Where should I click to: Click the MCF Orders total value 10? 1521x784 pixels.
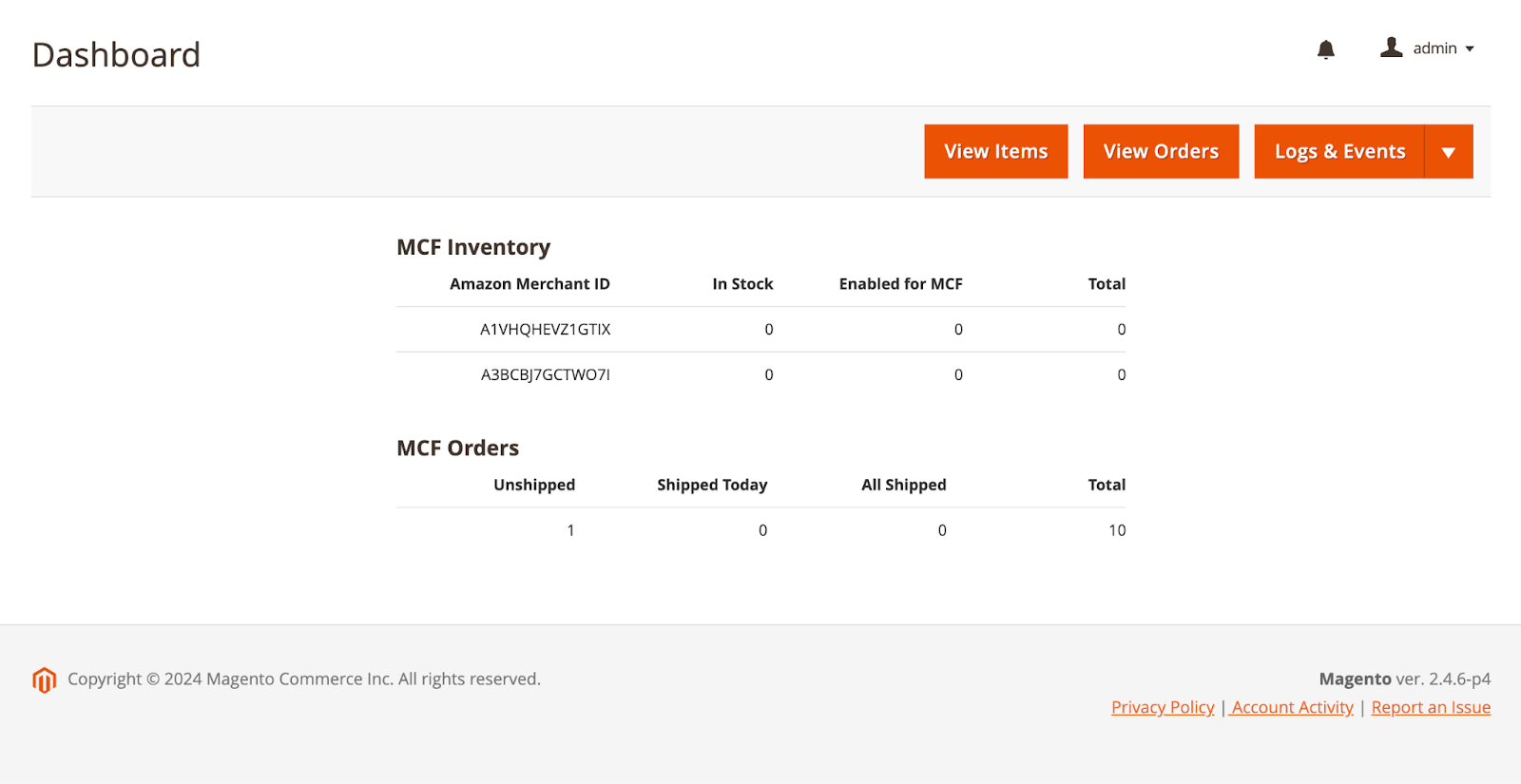[x=1116, y=530]
